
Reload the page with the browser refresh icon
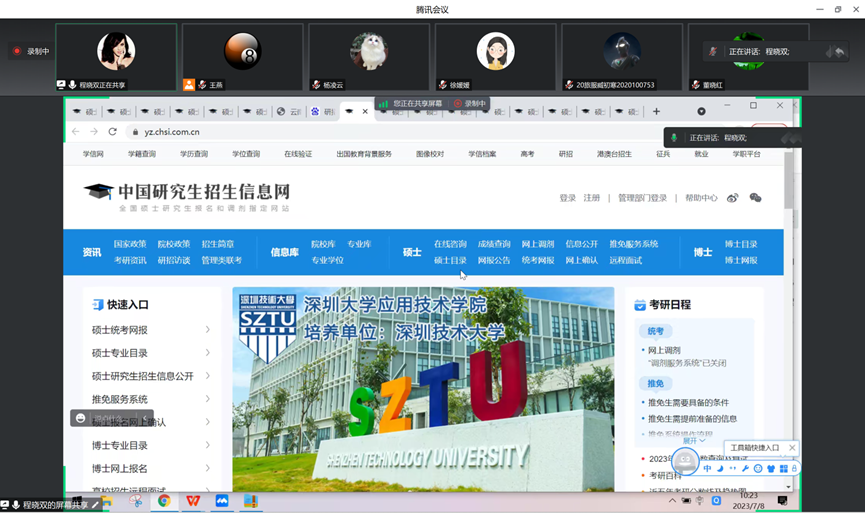tap(112, 131)
